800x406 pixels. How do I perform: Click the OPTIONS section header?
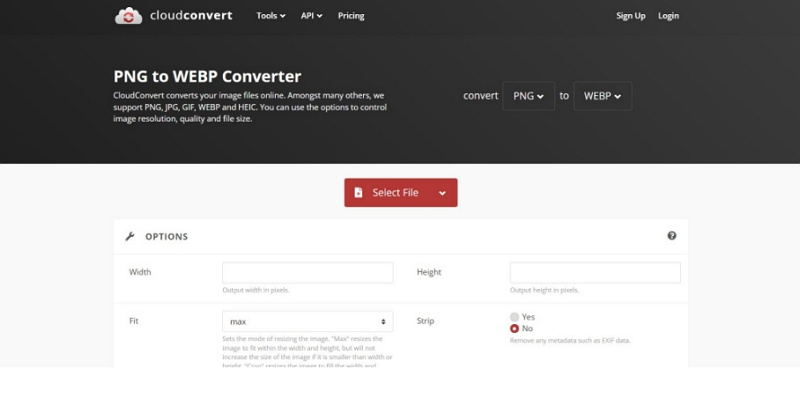(x=166, y=237)
